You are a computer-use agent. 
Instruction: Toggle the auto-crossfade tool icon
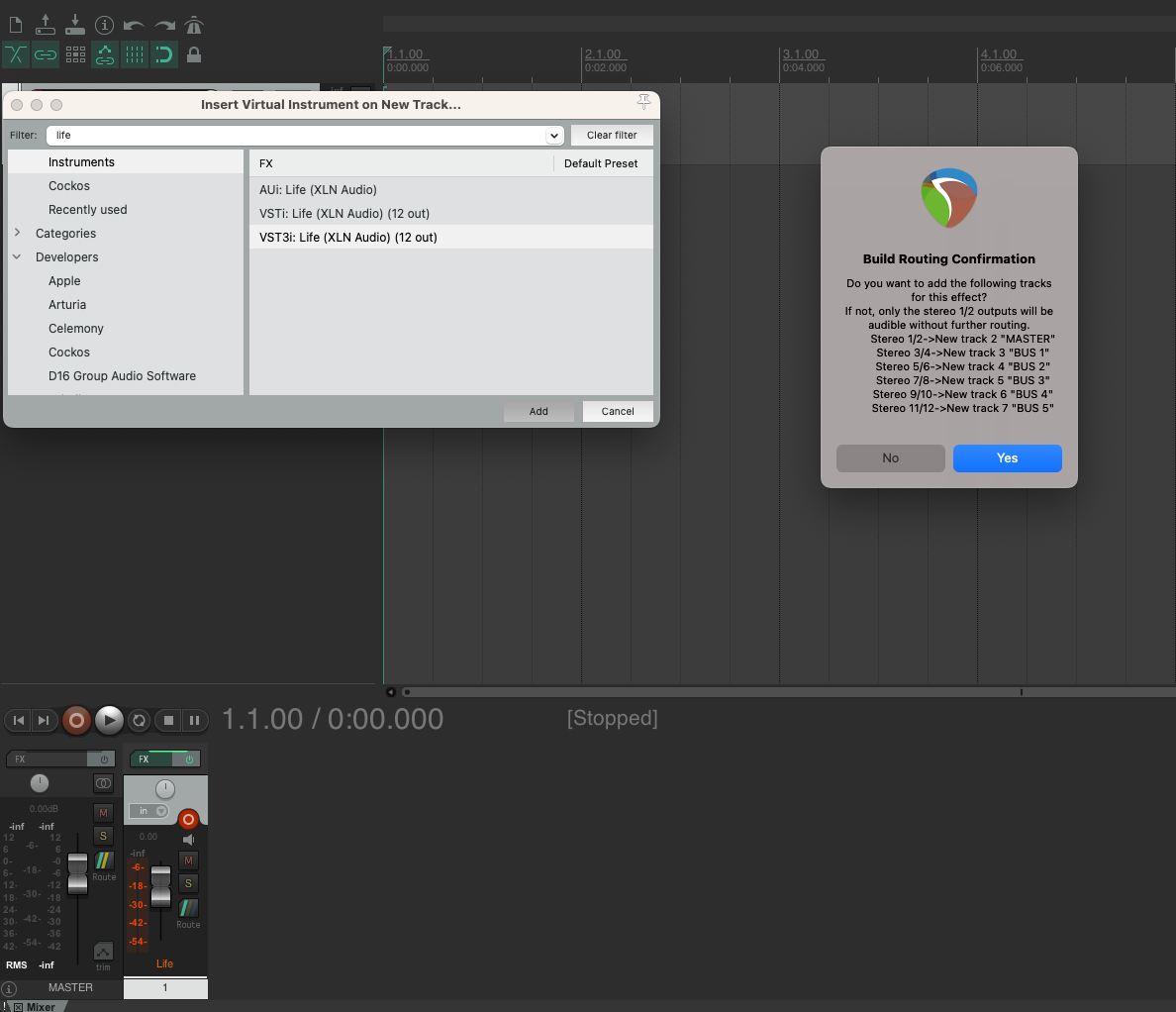point(16,55)
